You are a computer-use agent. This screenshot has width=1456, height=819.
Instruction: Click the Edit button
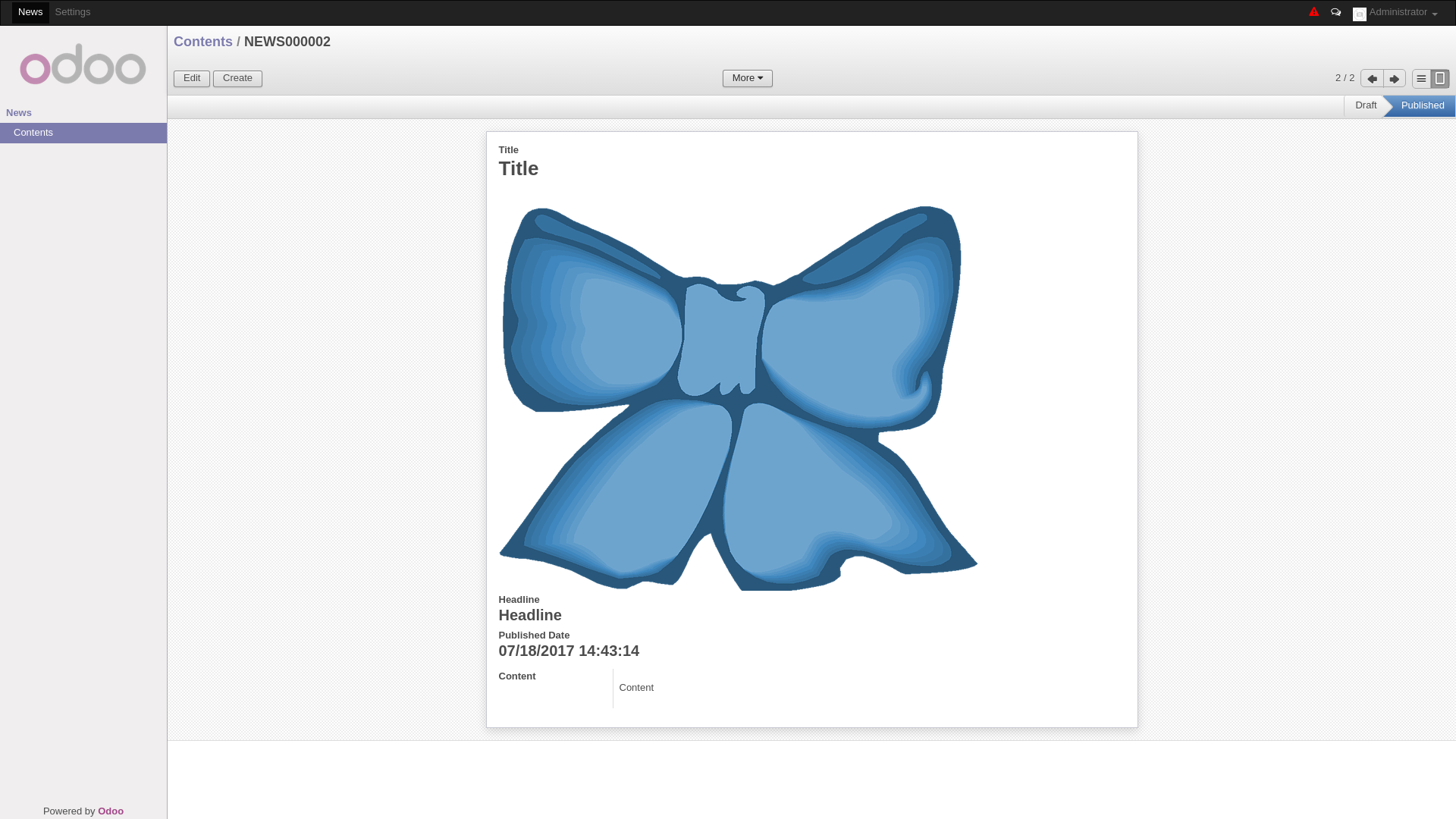[192, 78]
